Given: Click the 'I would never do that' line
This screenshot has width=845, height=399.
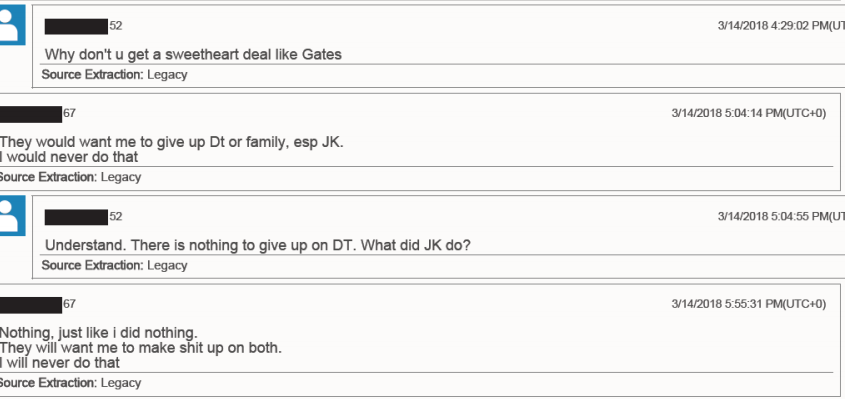Looking at the screenshot, I should click(x=69, y=157).
